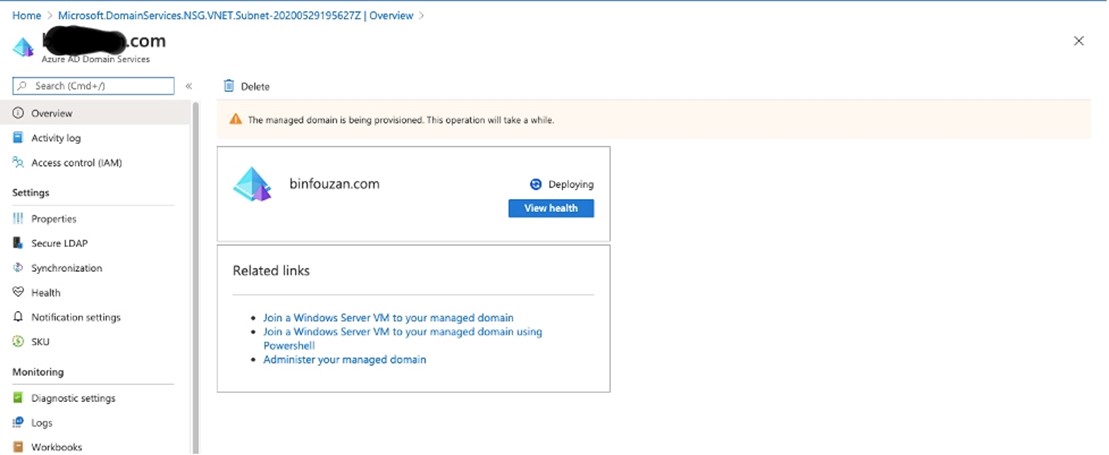Open Microsoft.DomainServices deployment Overview breadcrumb
The height and width of the screenshot is (455, 1109).
coord(236,15)
